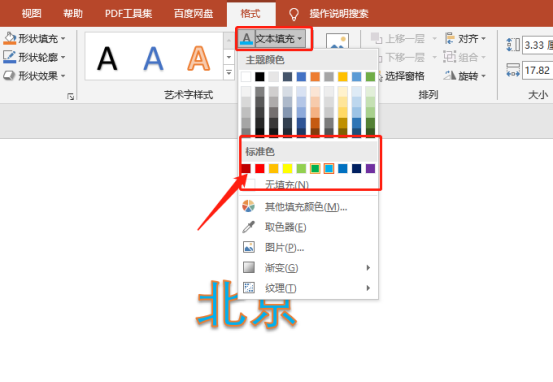Pick the white theme color swatch
Screen dimensions: 553x382
pyautogui.click(x=246, y=76)
